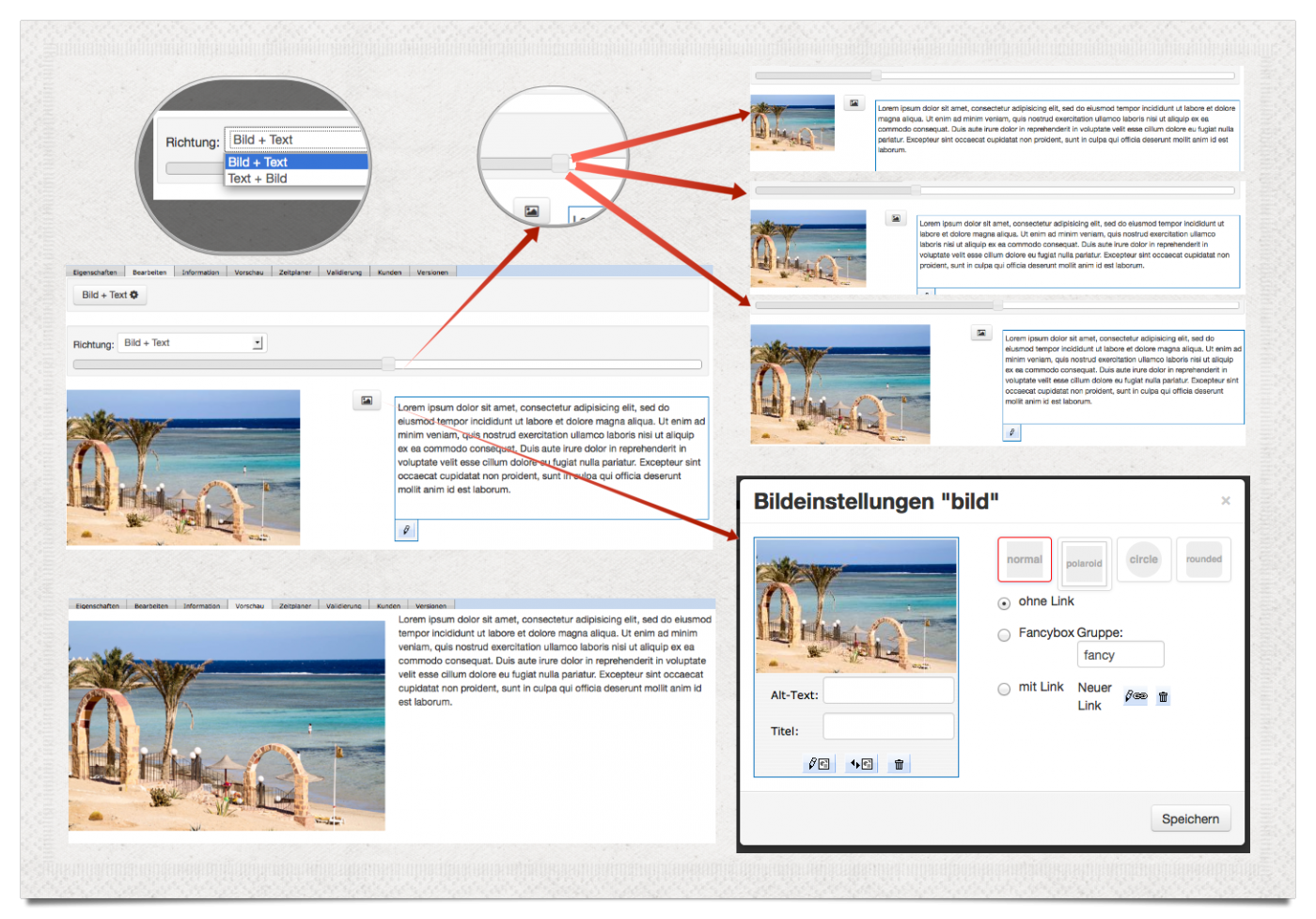The height and width of the screenshot is (919, 1316).
Task: Click the edit link icon beside Neuer Link
Action: (x=1136, y=696)
